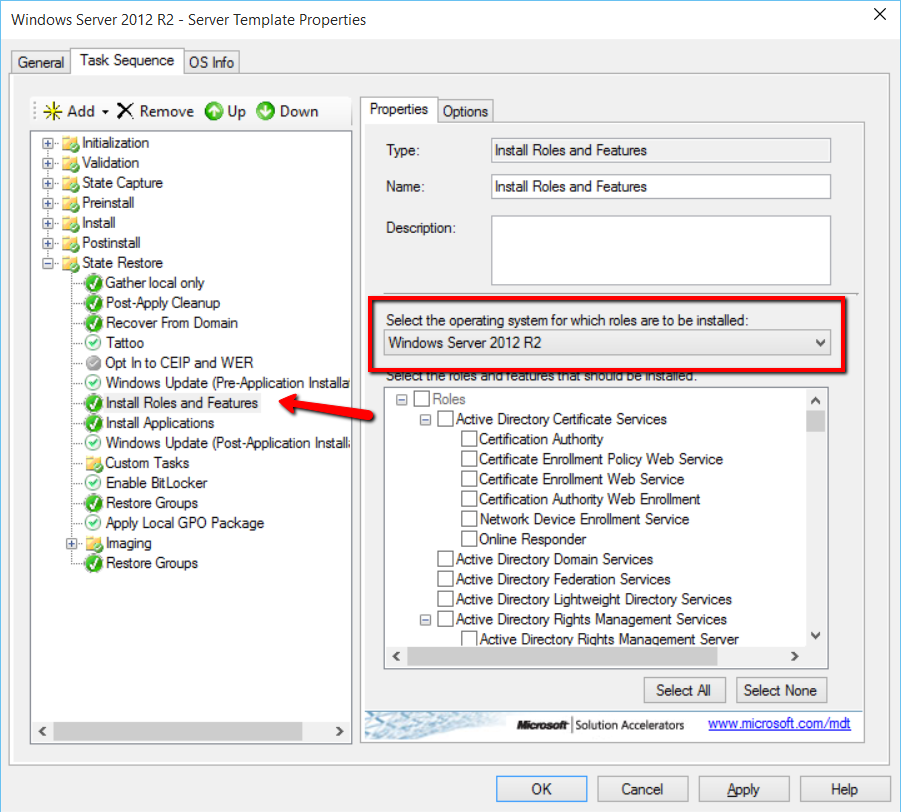Select the Tattoo step icon
Screen dimensions: 901x812
(x=93, y=343)
